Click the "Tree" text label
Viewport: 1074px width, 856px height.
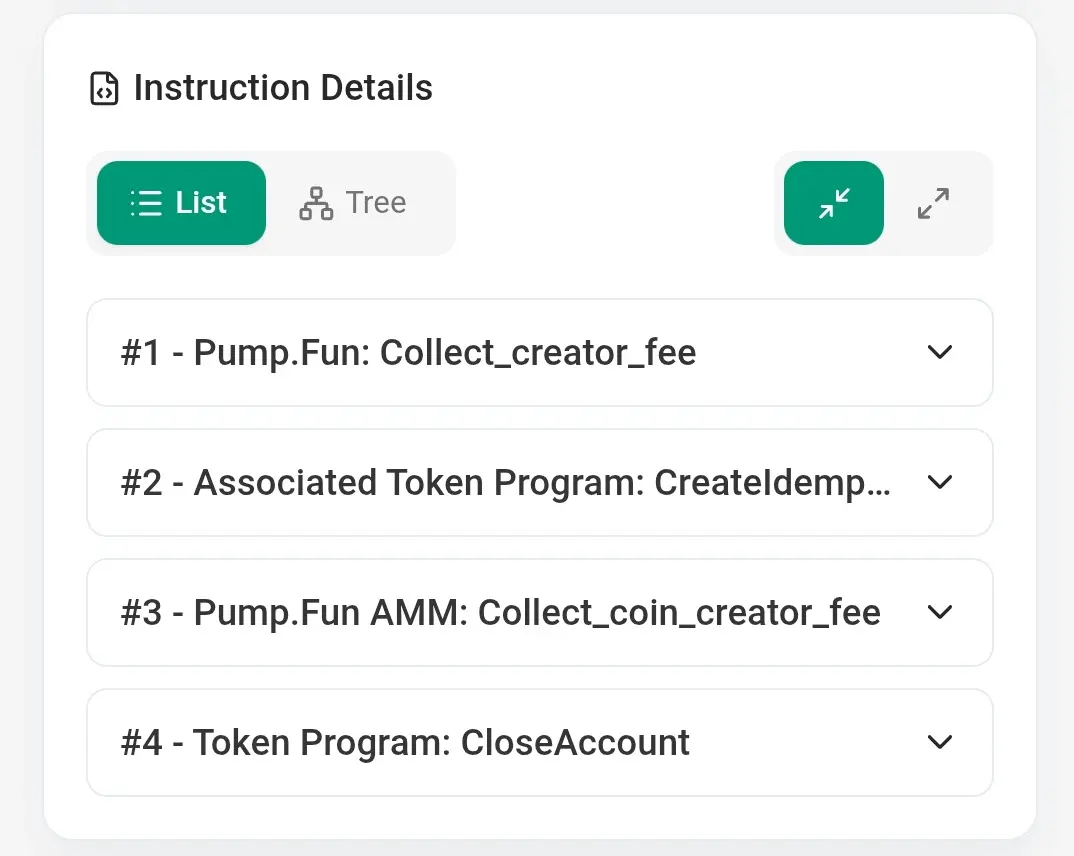coord(376,203)
